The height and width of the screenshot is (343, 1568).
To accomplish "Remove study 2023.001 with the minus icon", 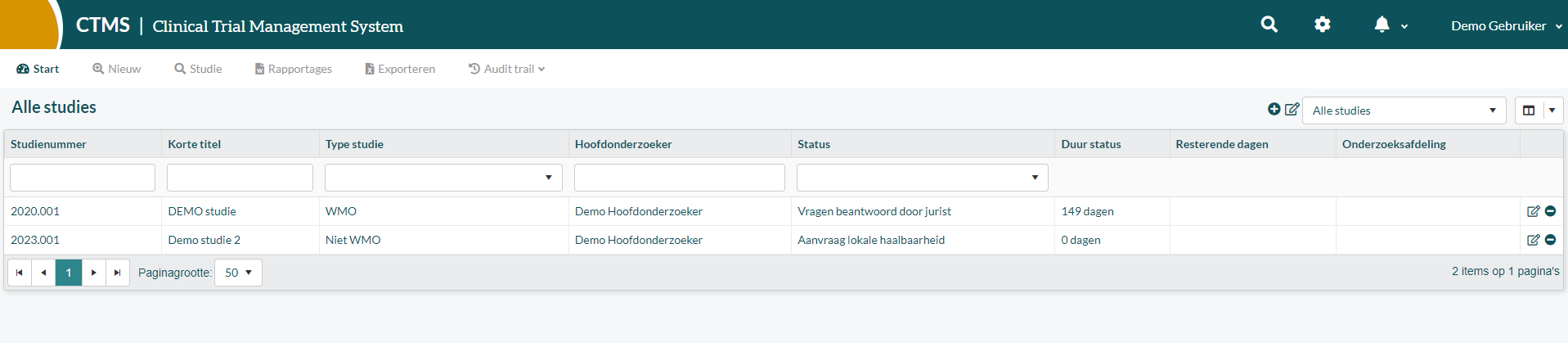I will tap(1550, 240).
